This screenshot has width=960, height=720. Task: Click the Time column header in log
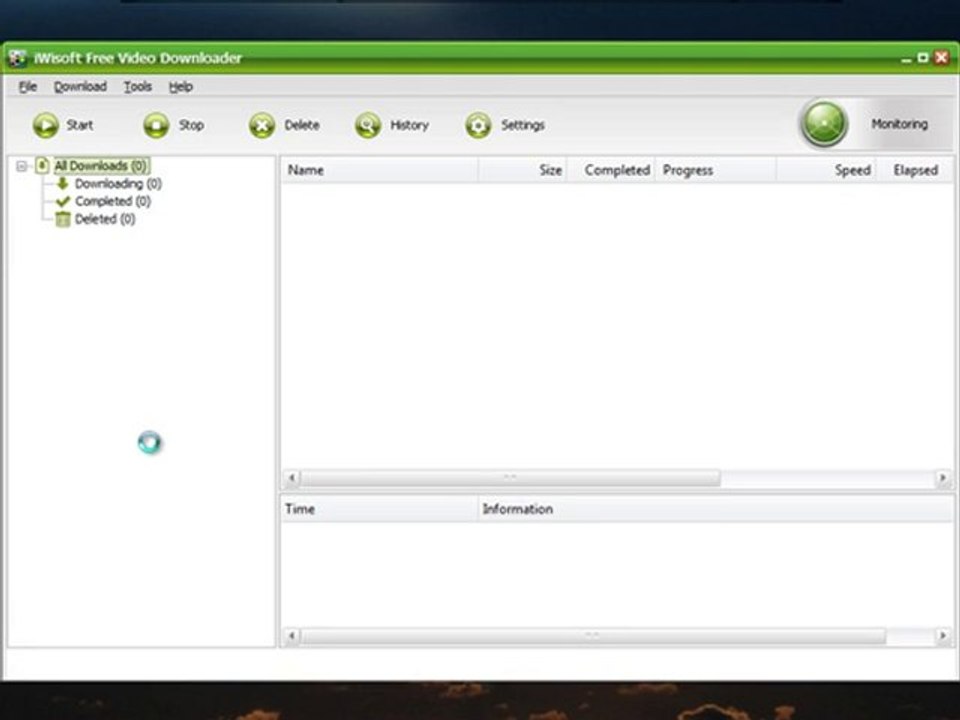click(380, 509)
